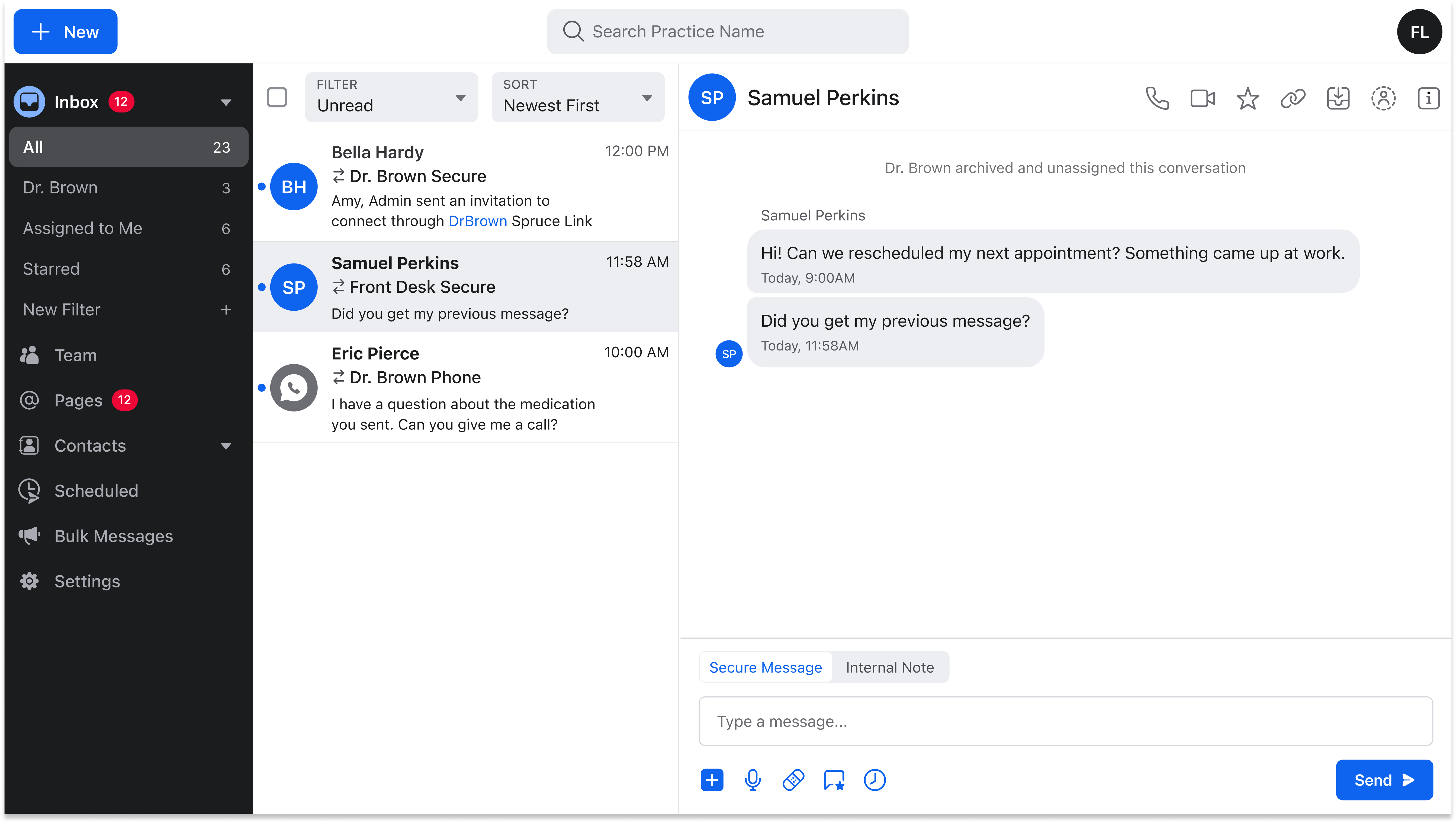Click the Inbox label in the sidebar
Image resolution: width=1456 pixels, height=823 pixels.
pos(76,102)
